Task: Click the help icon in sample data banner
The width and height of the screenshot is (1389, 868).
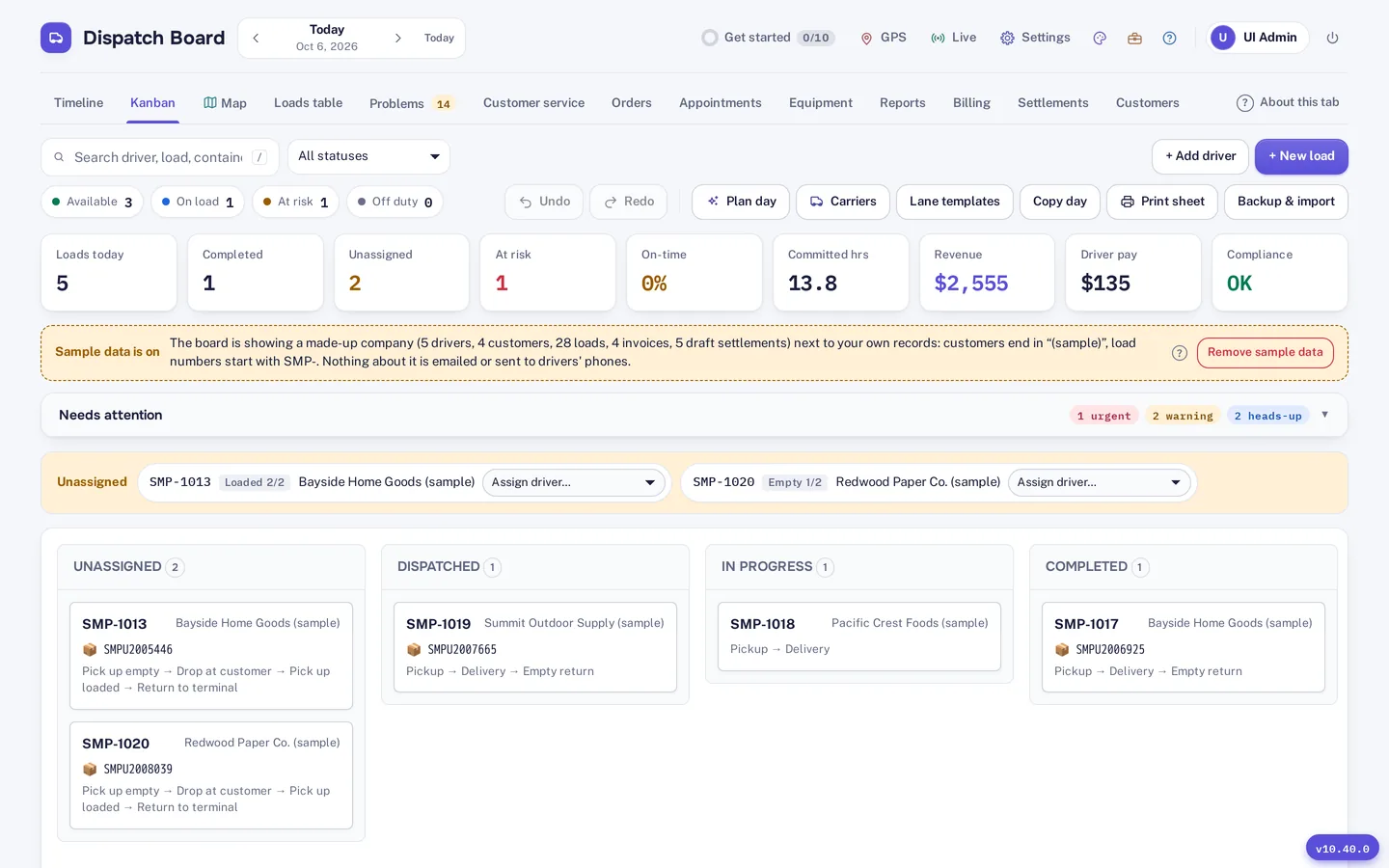Action: [1179, 353]
